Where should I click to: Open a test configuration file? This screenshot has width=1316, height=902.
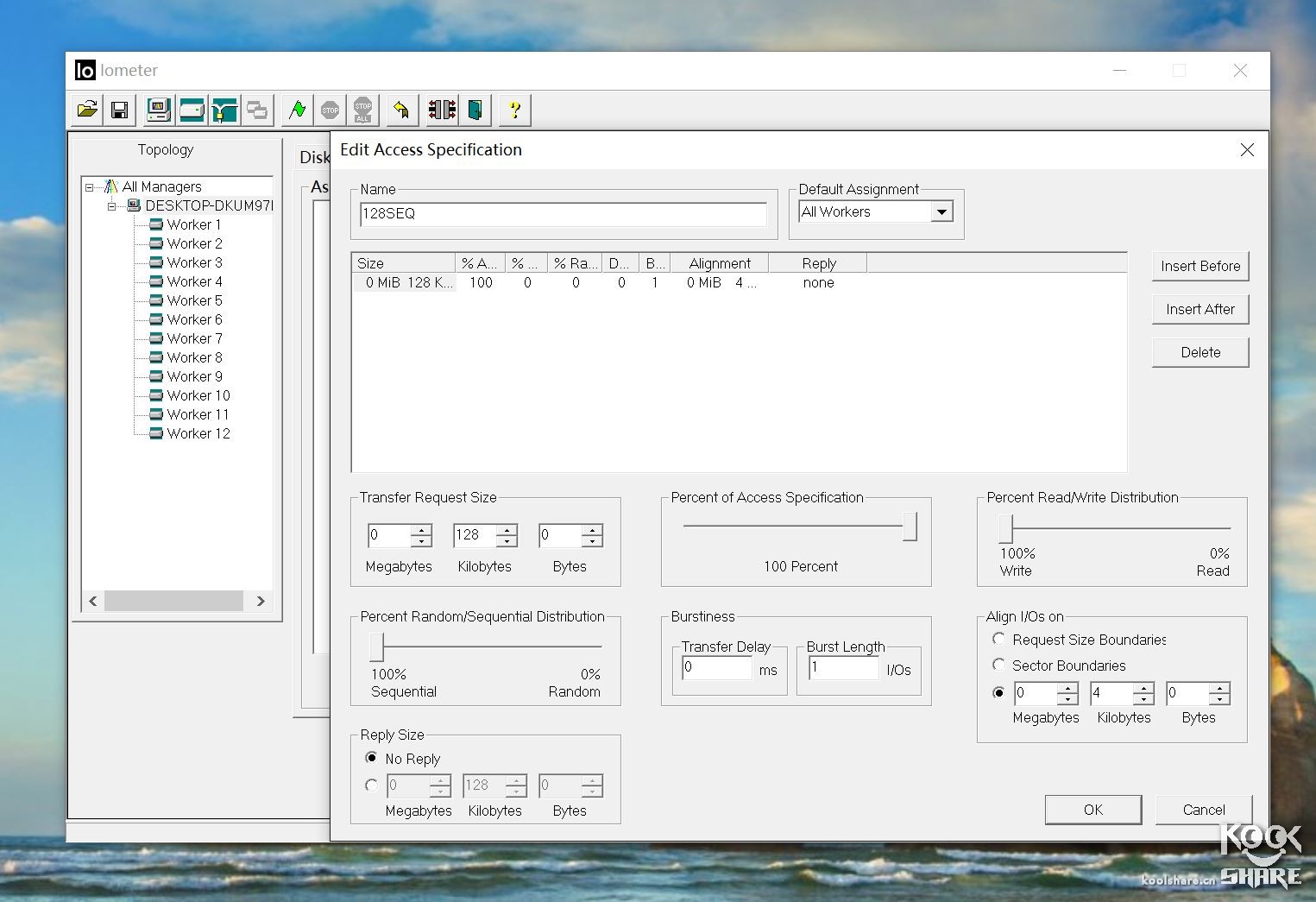pyautogui.click(x=87, y=110)
